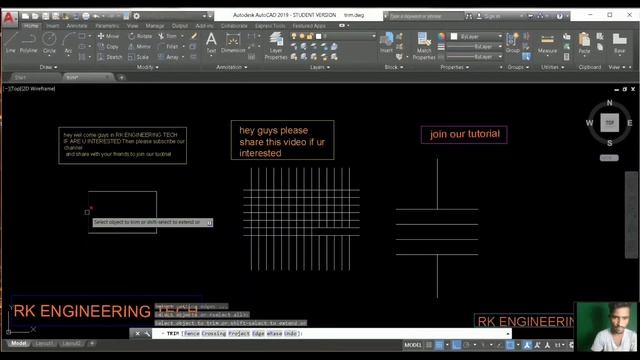Select the Dimension tool
The height and width of the screenshot is (360, 640).
[233, 43]
